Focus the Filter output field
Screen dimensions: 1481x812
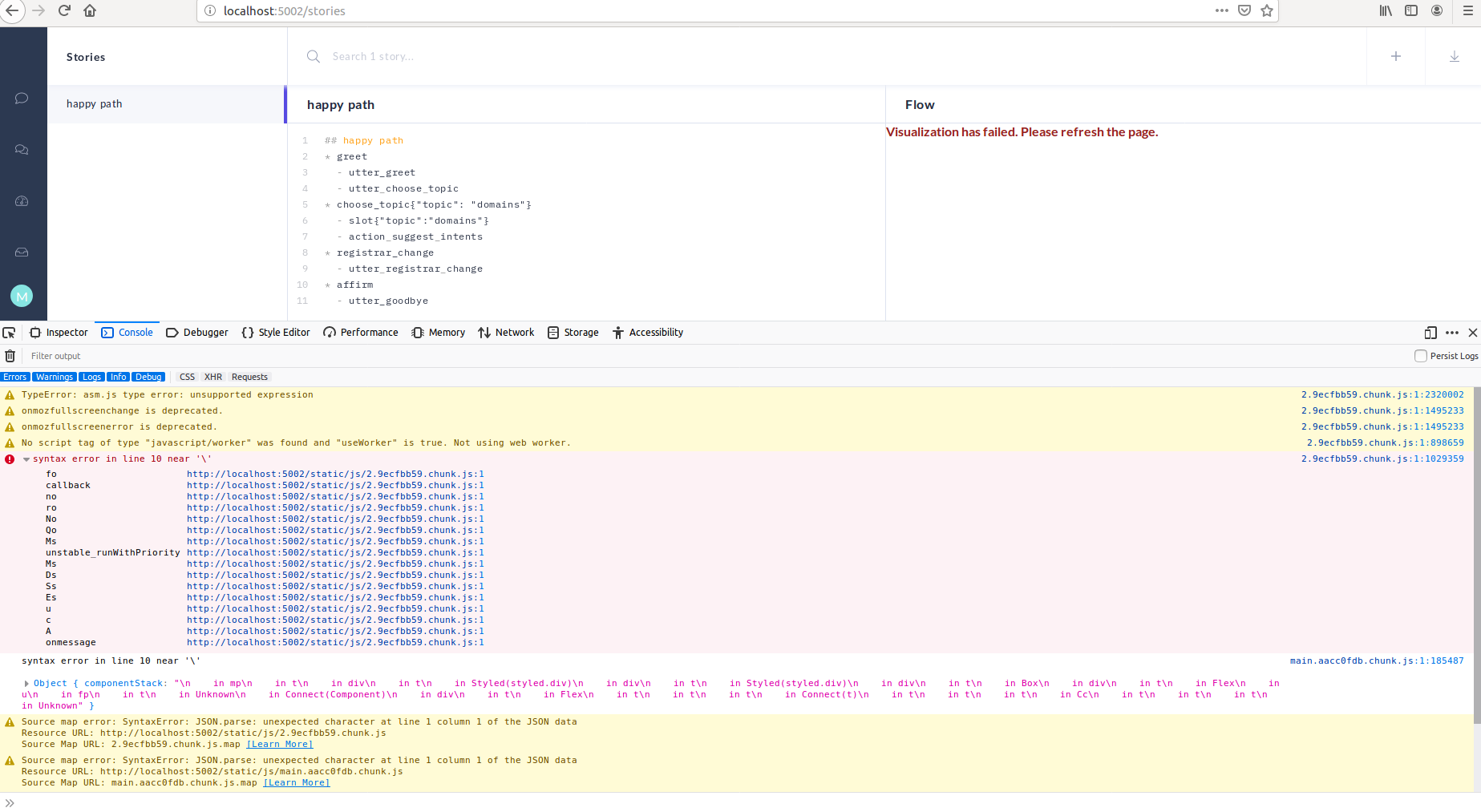718,356
